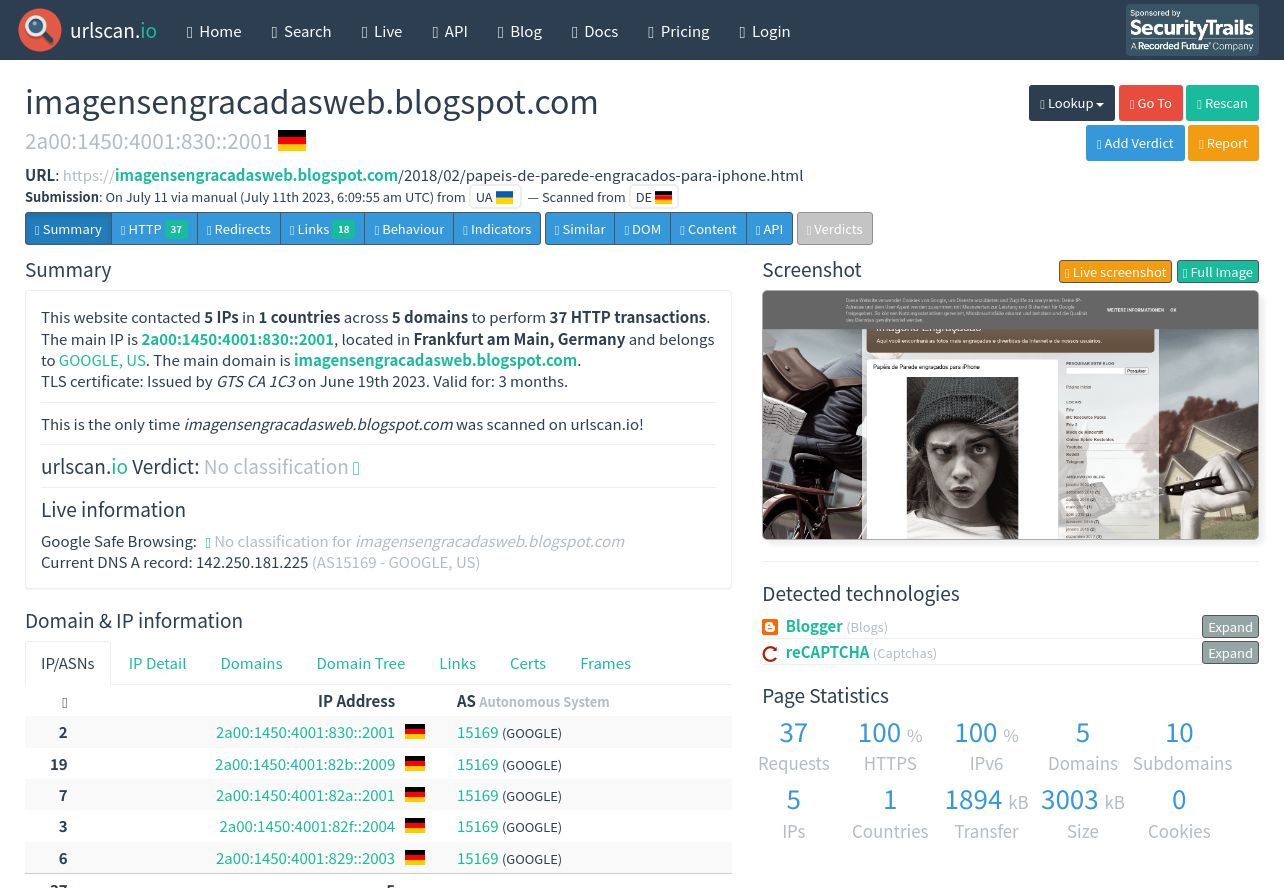Image resolution: width=1284 pixels, height=888 pixels.
Task: Open the page screenshot thumbnail
Action: coord(1010,415)
